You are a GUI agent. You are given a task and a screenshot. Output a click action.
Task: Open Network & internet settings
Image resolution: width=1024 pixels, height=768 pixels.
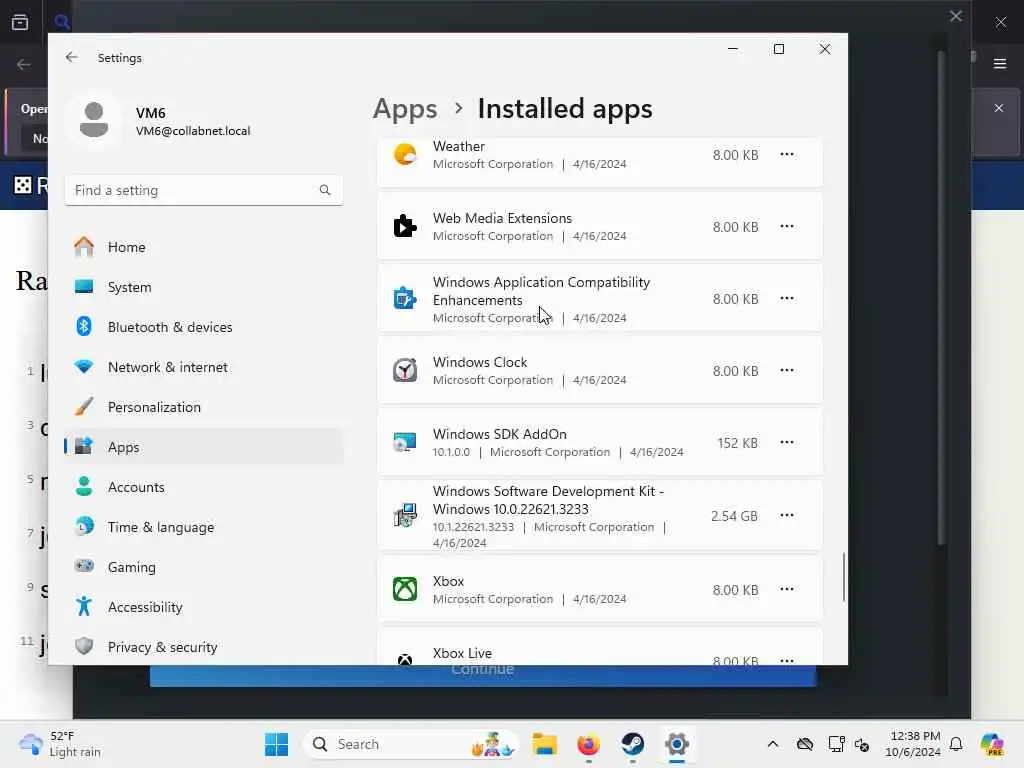tap(204, 366)
